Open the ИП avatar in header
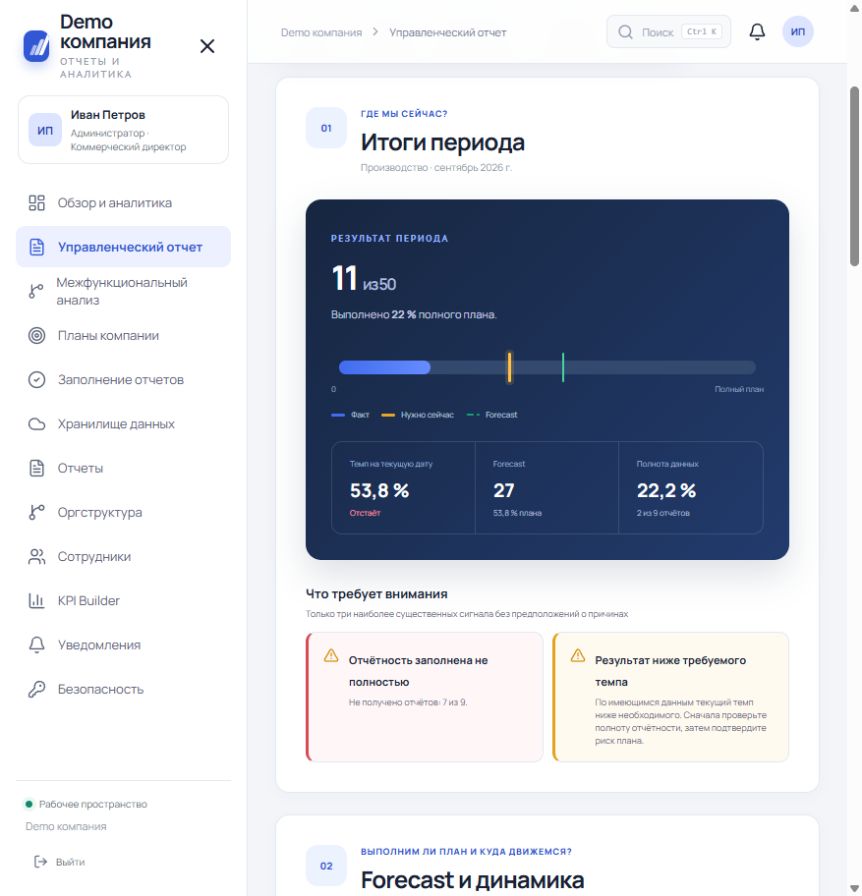This screenshot has height=896, width=862. coord(797,31)
